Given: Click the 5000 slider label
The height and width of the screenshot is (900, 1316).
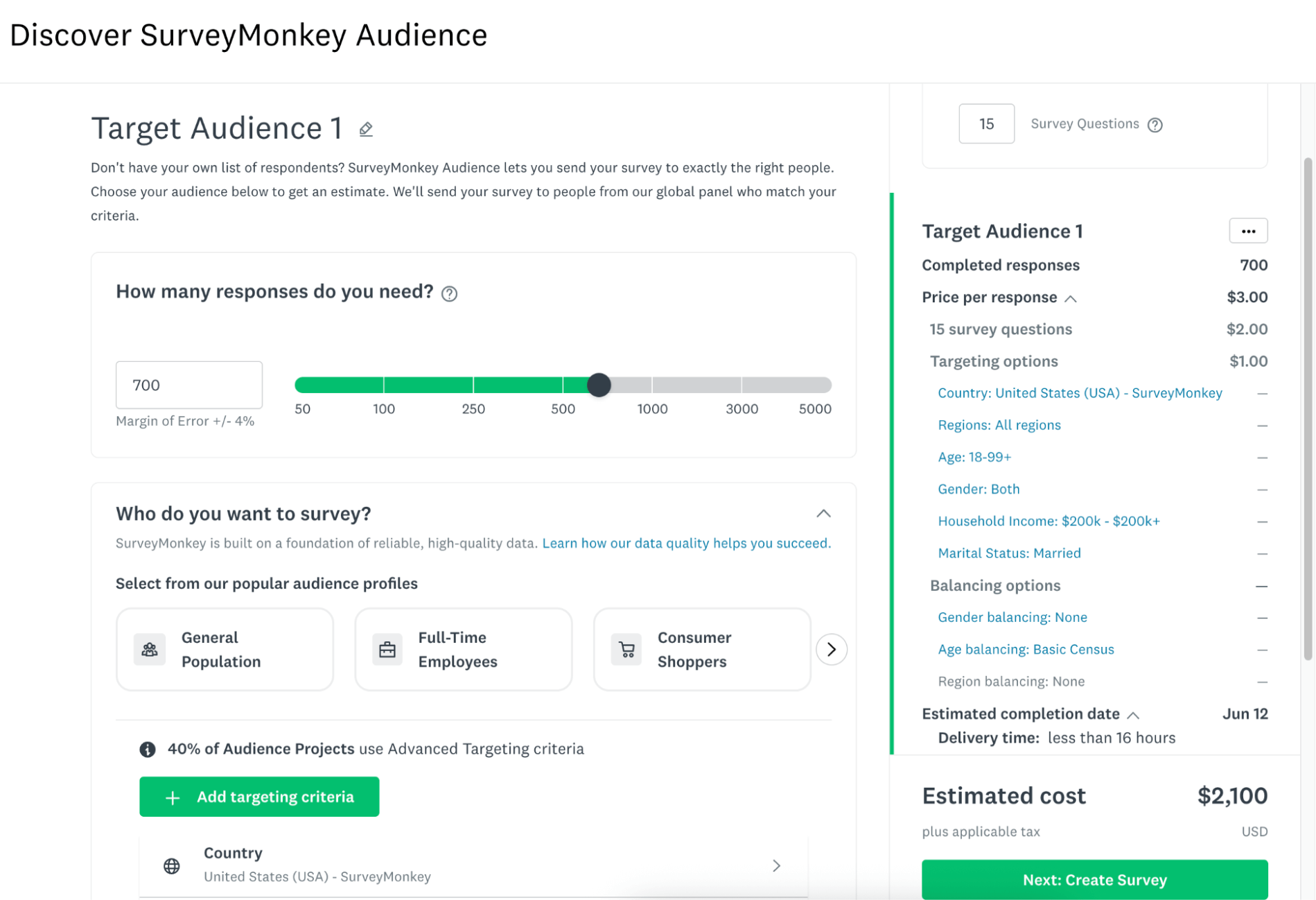Looking at the screenshot, I should 814,409.
